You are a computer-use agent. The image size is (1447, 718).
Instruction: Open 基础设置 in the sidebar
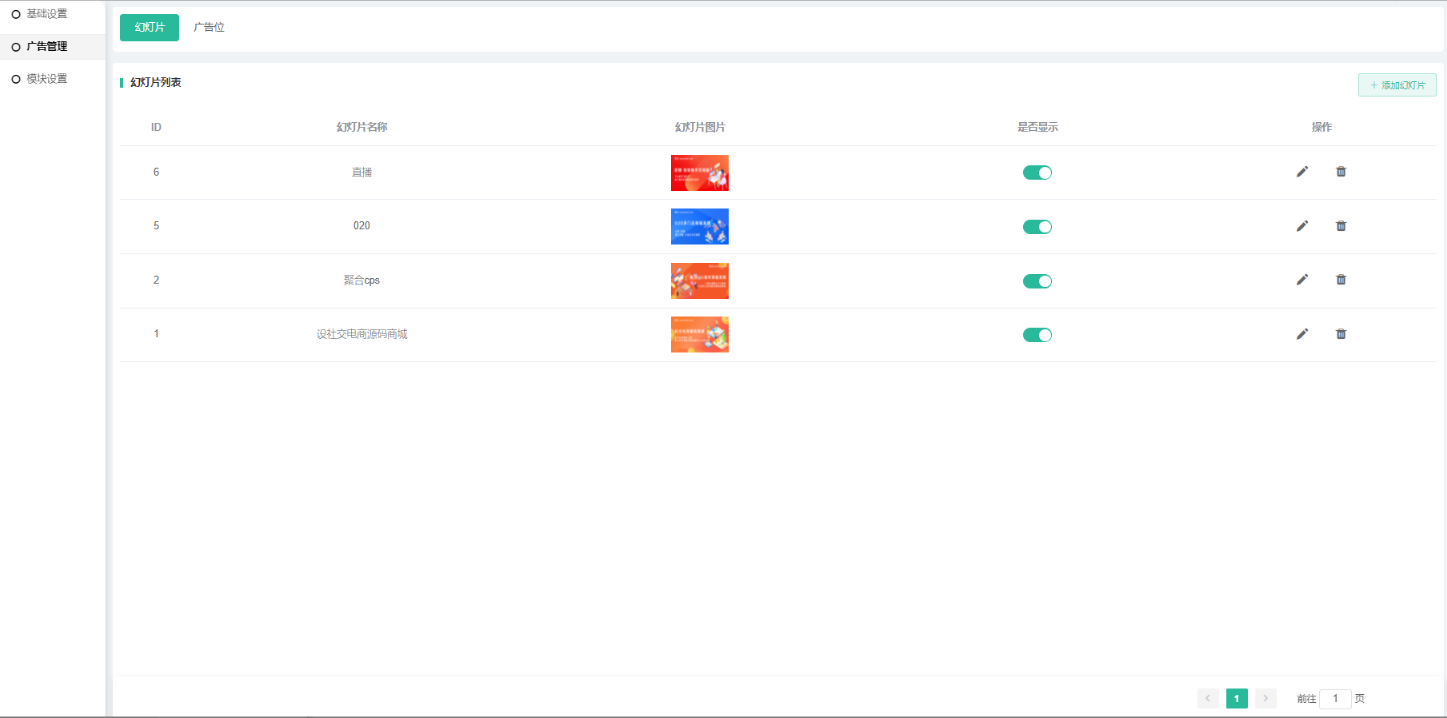click(47, 14)
